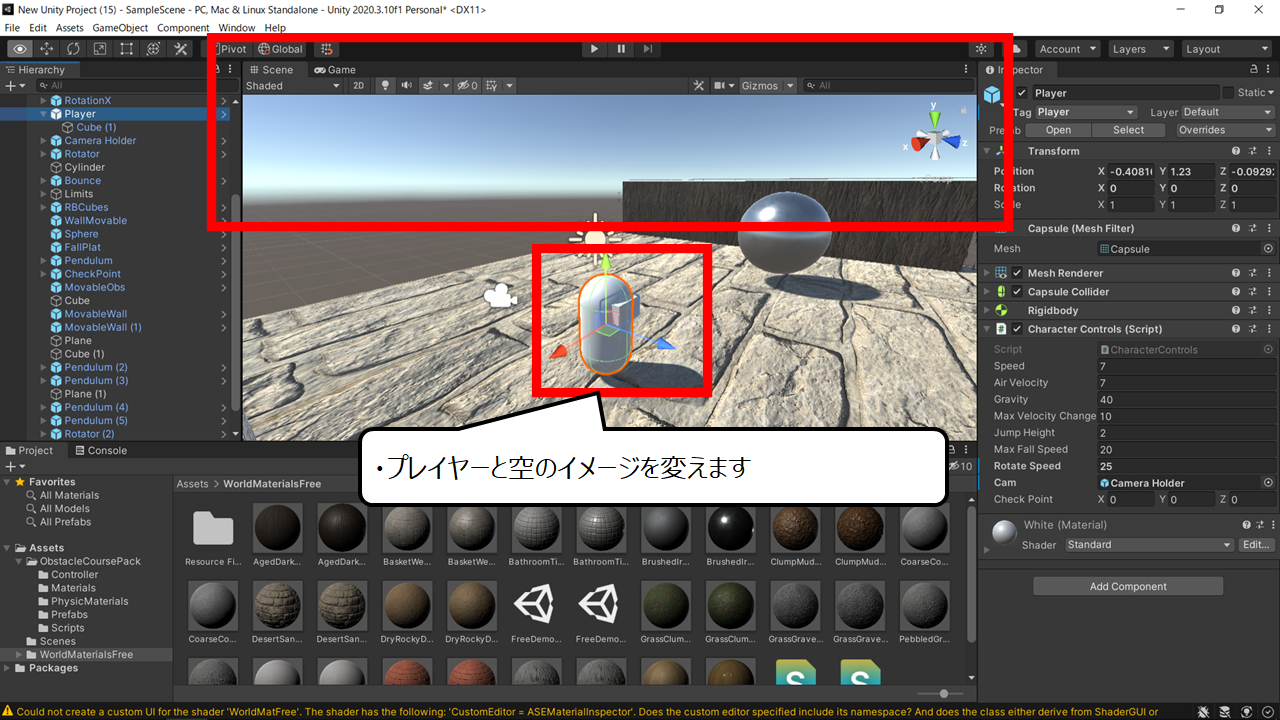This screenshot has width=1280, height=720.
Task: Toggle scene effects (skybox) icon
Action: (428, 86)
